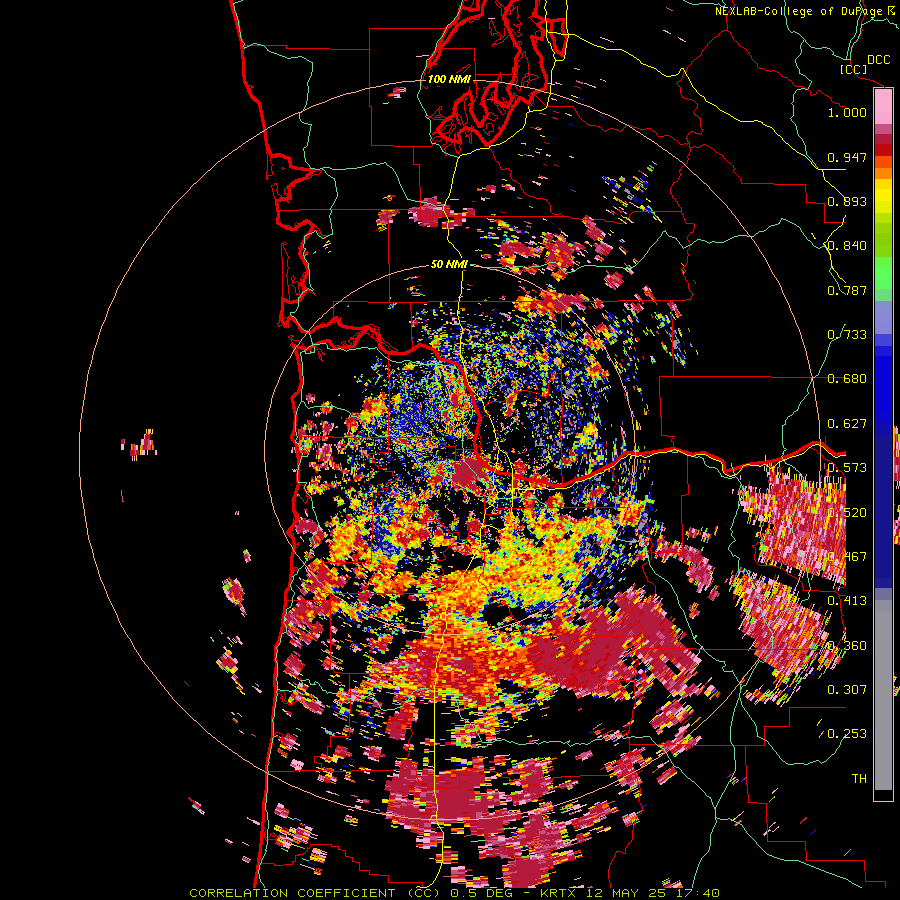
Task: Click the 0.627 color scale value
Action: pyautogui.click(x=847, y=424)
